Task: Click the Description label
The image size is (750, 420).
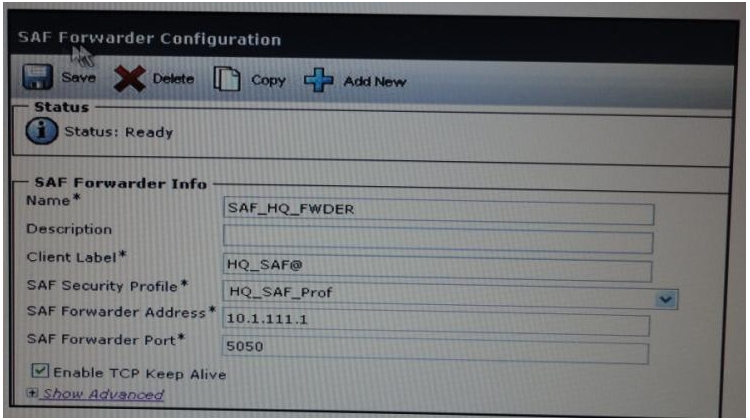Action: [69, 229]
